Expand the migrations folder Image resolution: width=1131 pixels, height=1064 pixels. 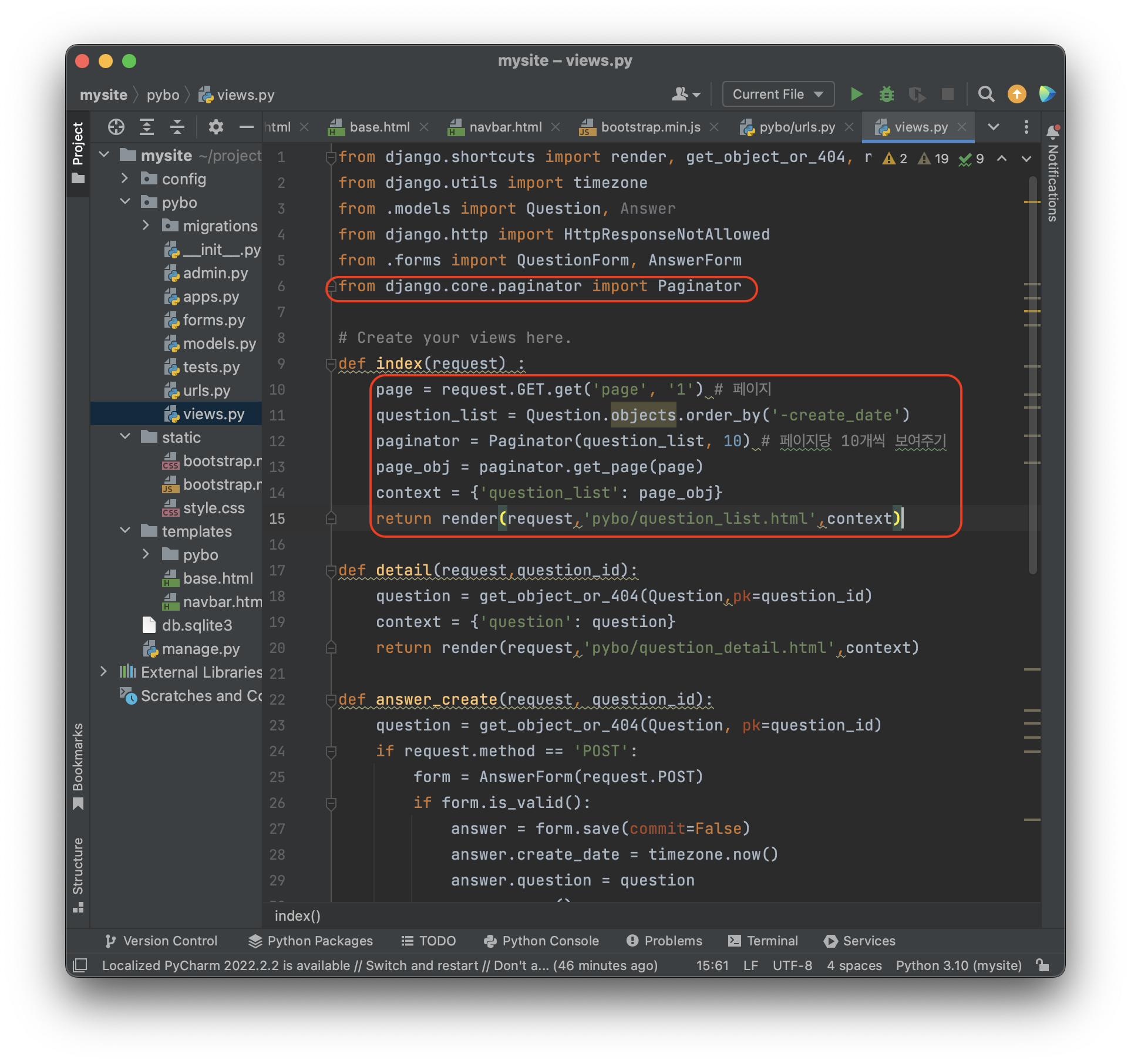146,225
